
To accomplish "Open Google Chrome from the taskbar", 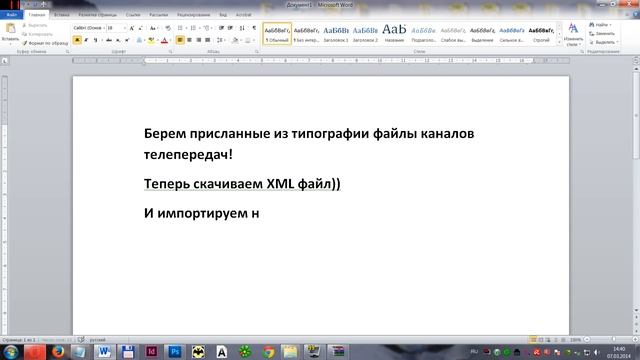I will click(x=269, y=351).
